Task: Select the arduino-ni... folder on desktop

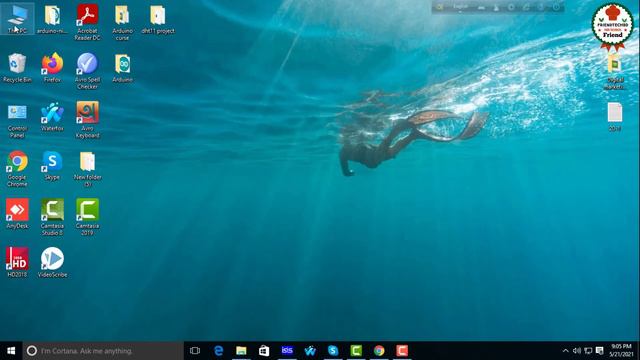Action: click(x=52, y=19)
